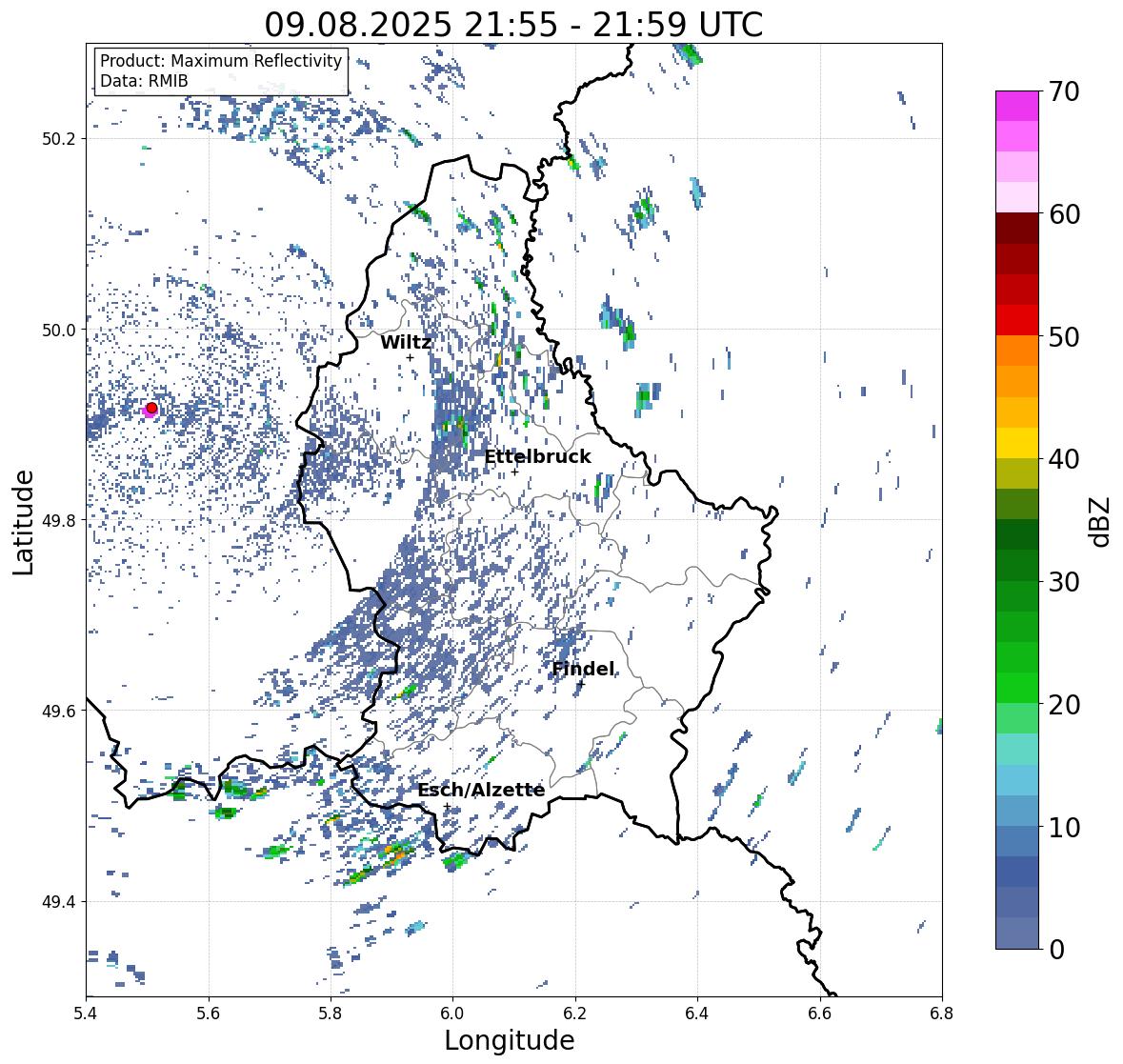Click the 6.4 longitude tick label

pos(697,1014)
